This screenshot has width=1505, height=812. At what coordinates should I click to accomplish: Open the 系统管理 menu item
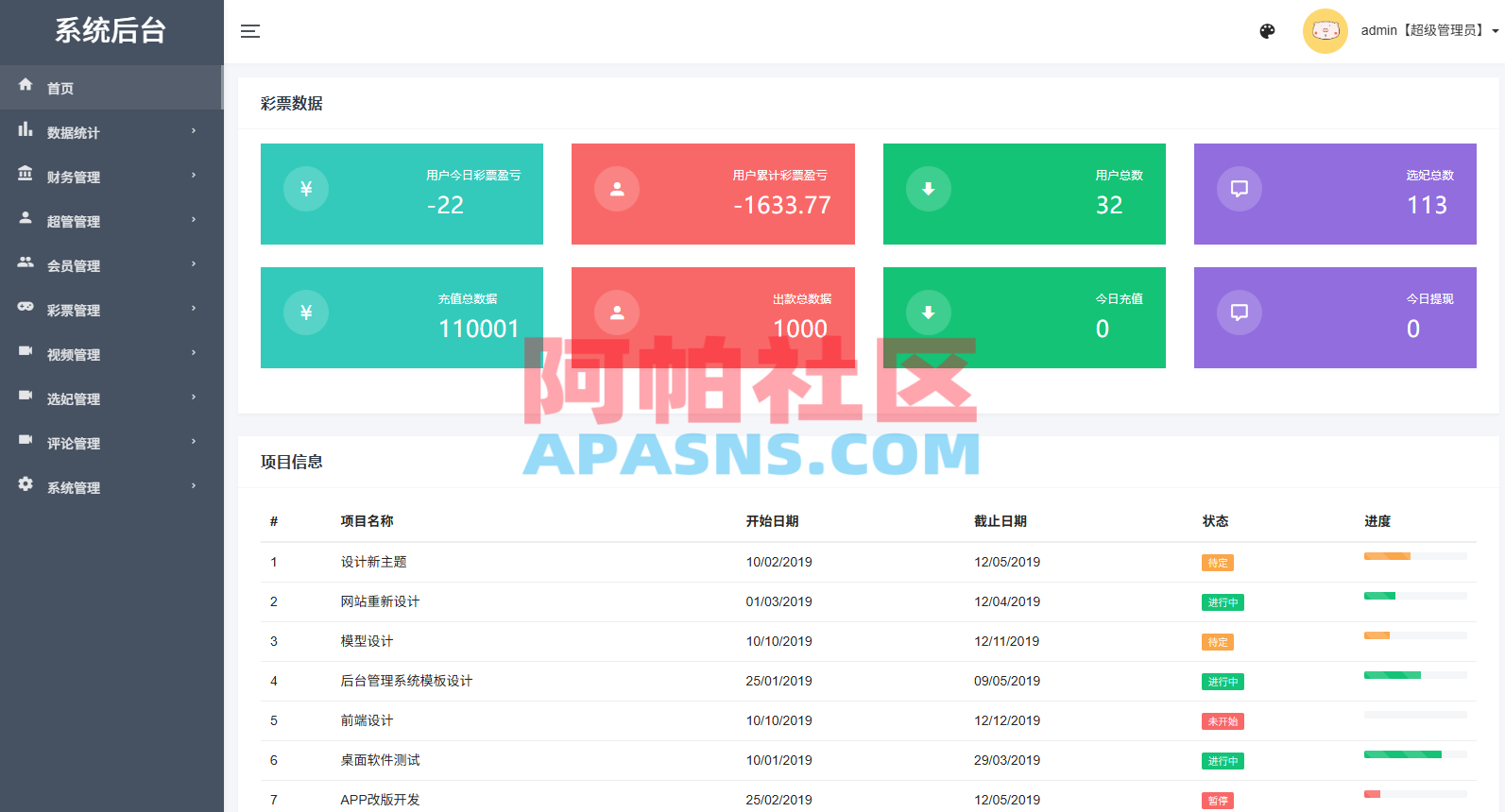111,487
